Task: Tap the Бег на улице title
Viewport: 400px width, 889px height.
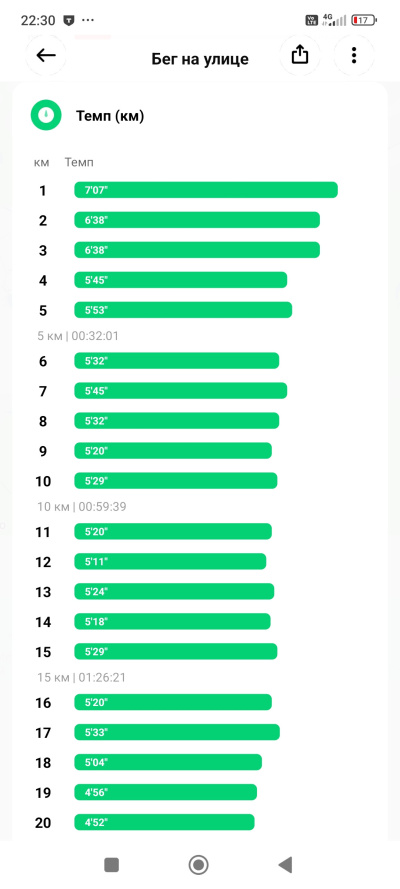Action: pos(200,59)
